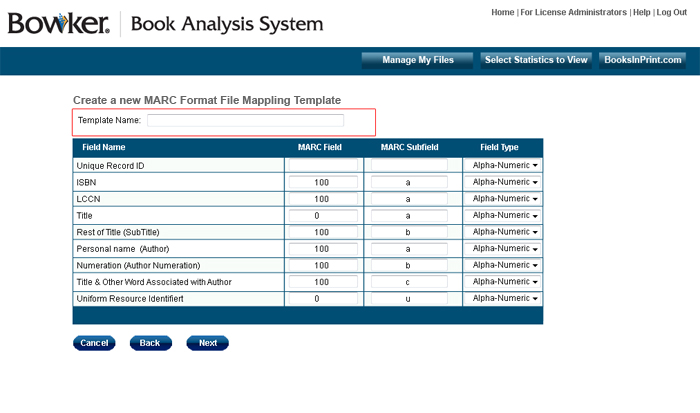The image size is (700, 413).
Task: Click the Next button
Action: (x=208, y=343)
